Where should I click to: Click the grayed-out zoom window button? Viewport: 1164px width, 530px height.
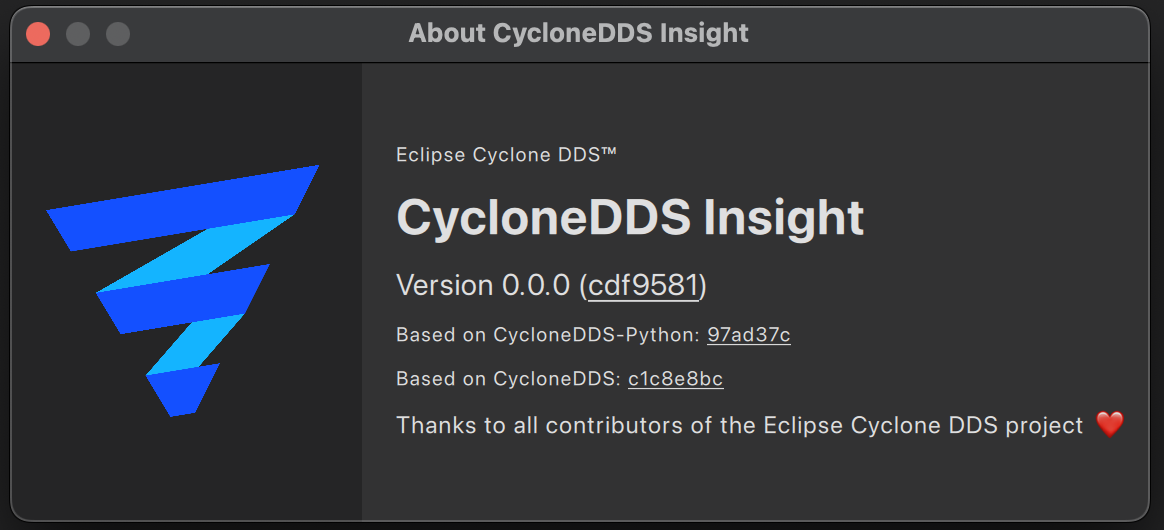(118, 33)
